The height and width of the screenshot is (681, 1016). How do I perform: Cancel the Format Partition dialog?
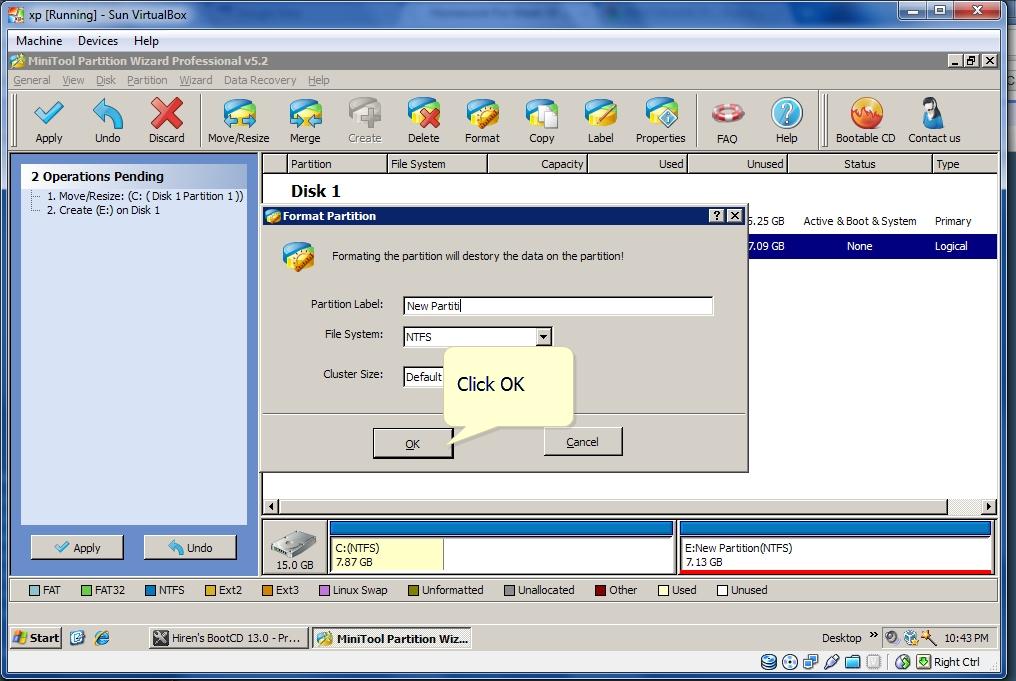point(583,441)
